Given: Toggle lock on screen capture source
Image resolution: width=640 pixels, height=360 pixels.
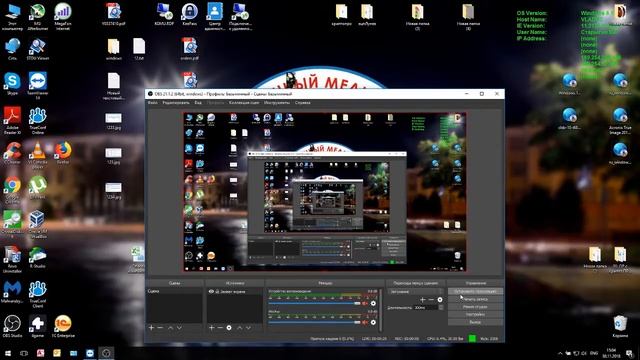Looking at the screenshot, I should coord(217,291).
